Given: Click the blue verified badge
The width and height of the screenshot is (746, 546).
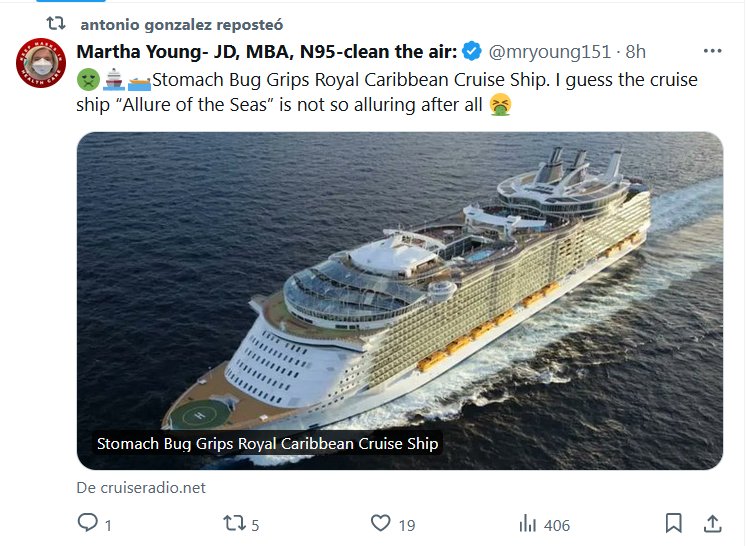Looking at the screenshot, I should click(x=471, y=52).
